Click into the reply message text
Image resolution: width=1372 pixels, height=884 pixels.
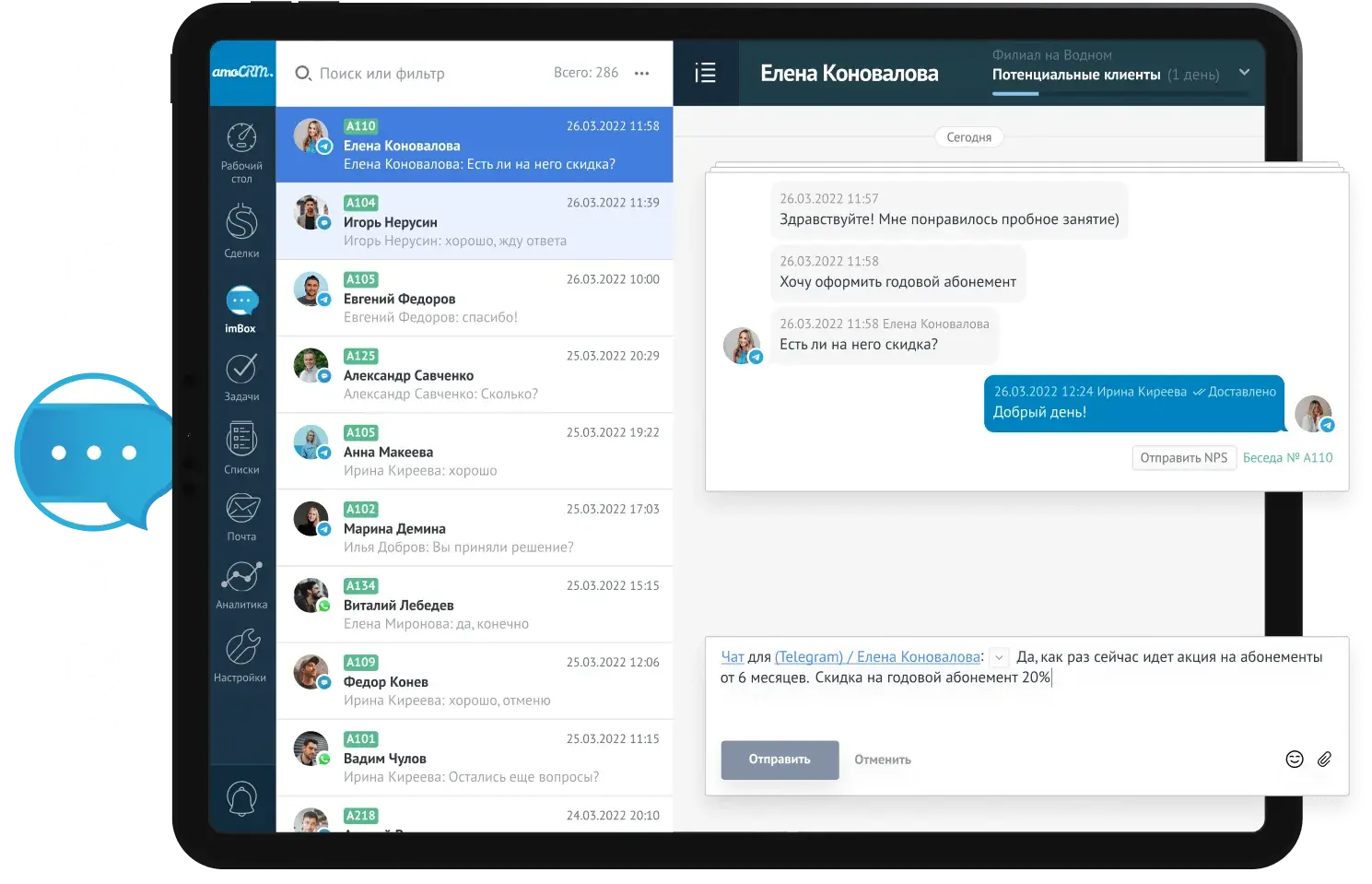click(1021, 667)
